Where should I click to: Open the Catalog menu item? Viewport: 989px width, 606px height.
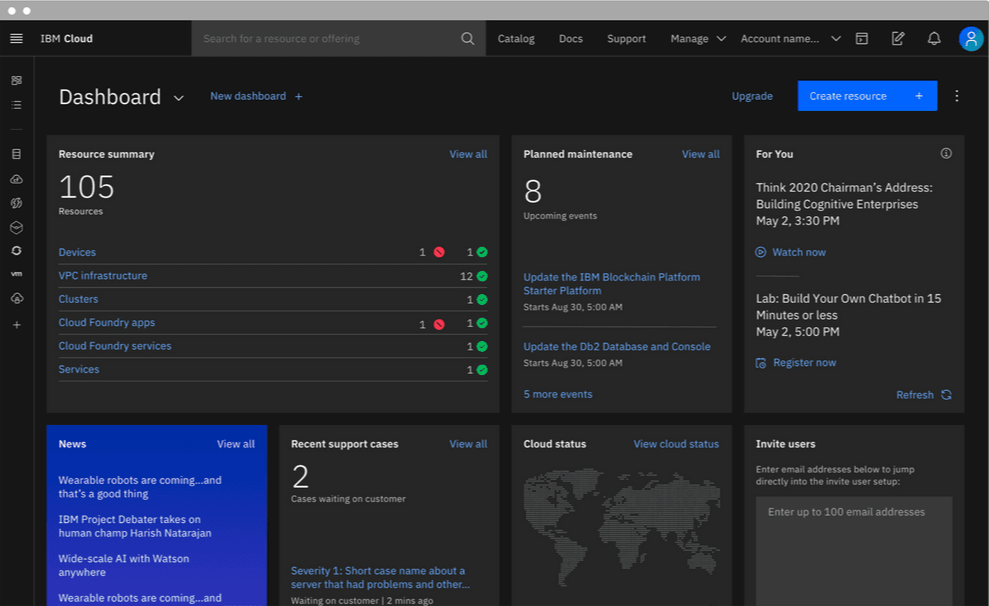click(516, 39)
